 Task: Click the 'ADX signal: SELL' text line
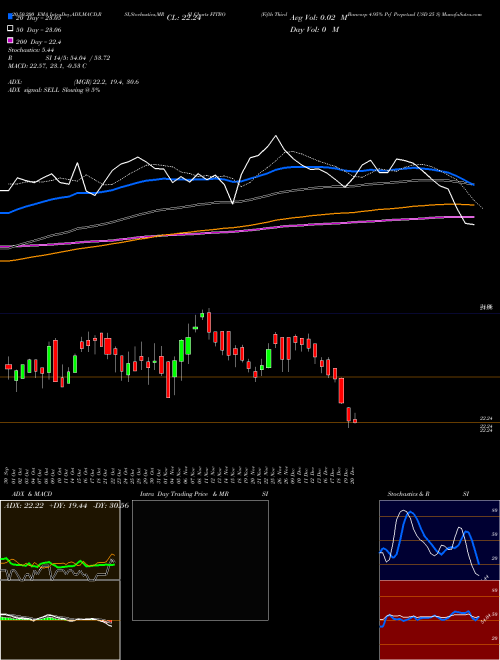tap(54, 90)
